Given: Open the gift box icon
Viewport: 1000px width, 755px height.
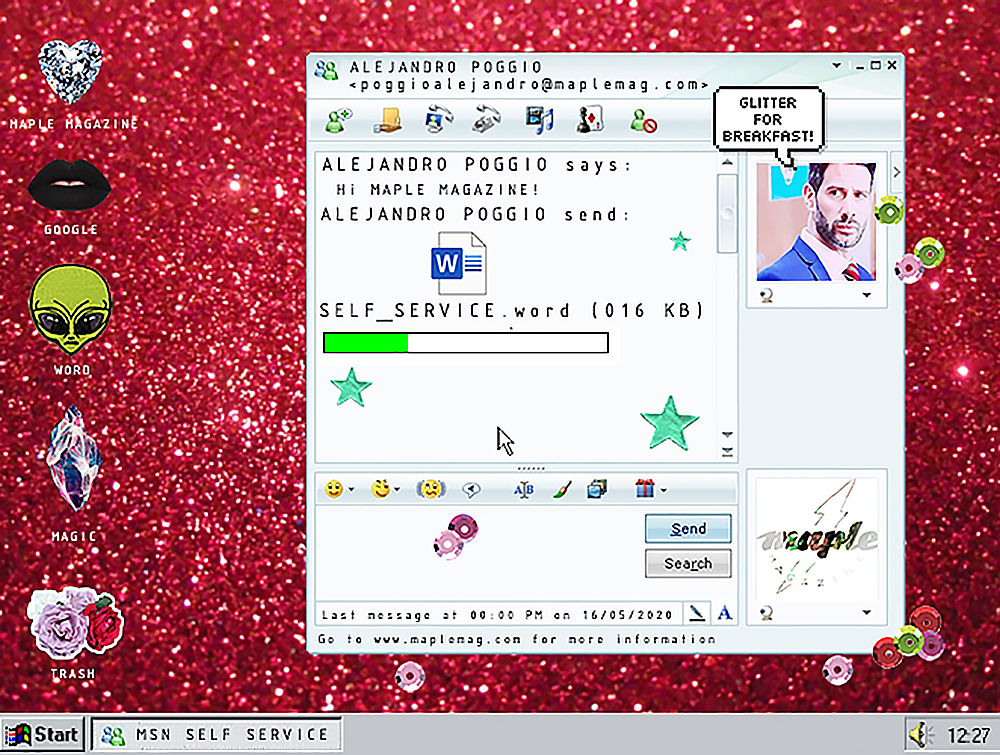Looking at the screenshot, I should point(645,488).
